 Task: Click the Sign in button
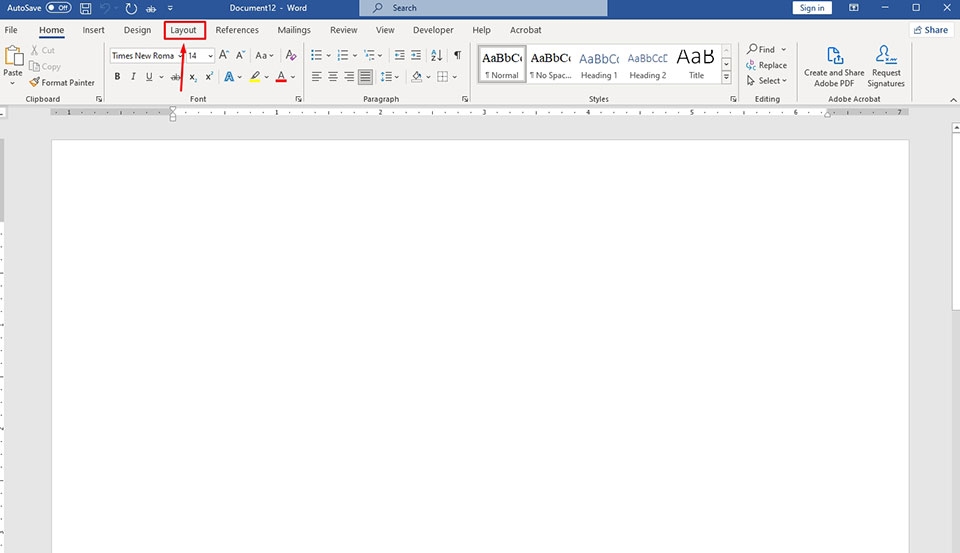(812, 8)
